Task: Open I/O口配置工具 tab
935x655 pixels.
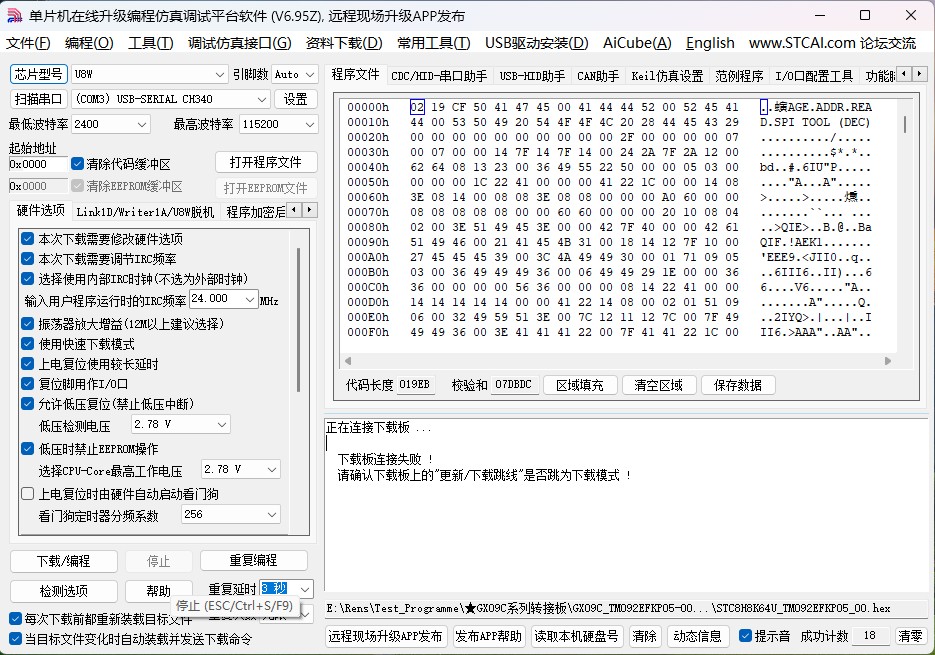Action: pos(814,76)
